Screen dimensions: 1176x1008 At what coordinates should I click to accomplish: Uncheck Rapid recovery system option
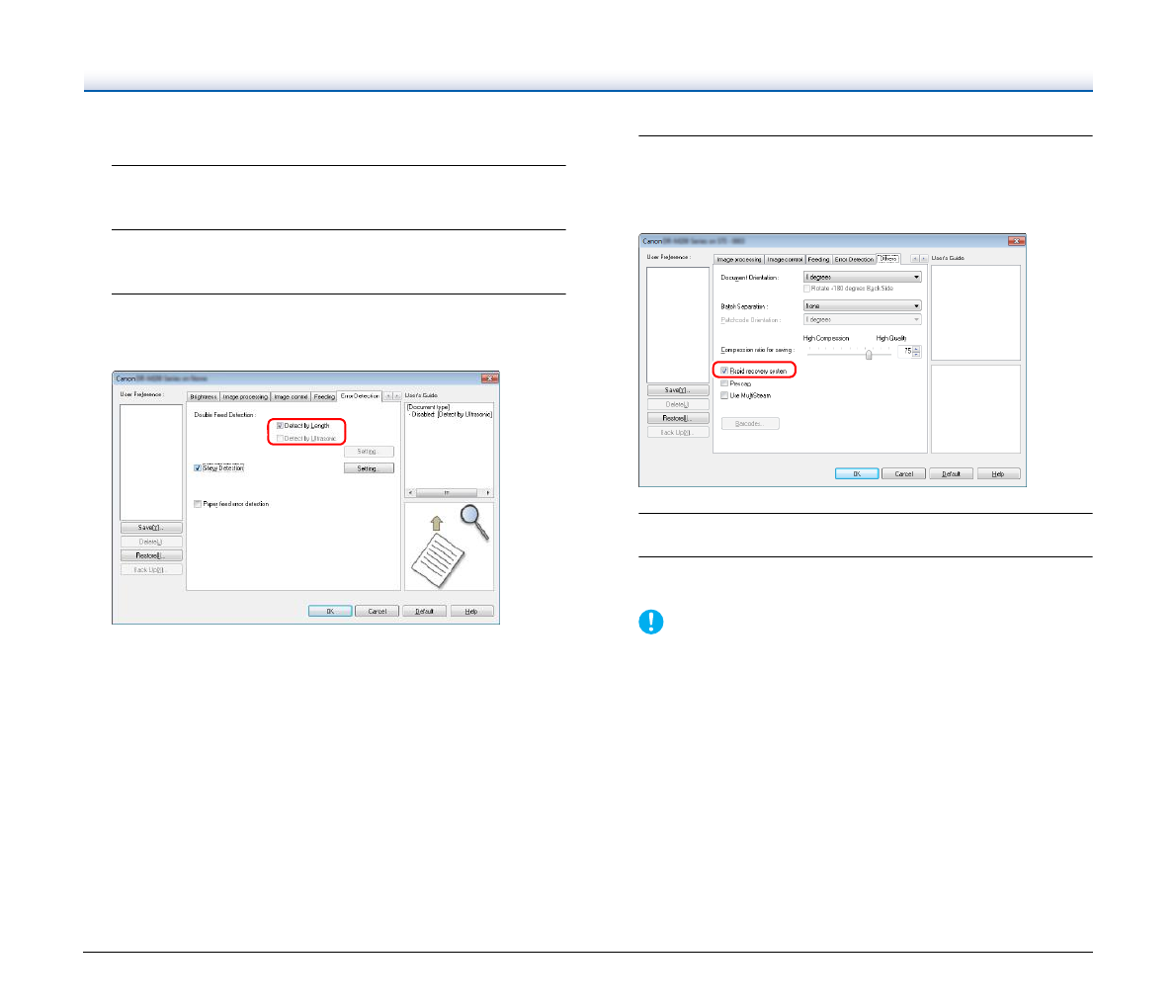click(x=724, y=371)
